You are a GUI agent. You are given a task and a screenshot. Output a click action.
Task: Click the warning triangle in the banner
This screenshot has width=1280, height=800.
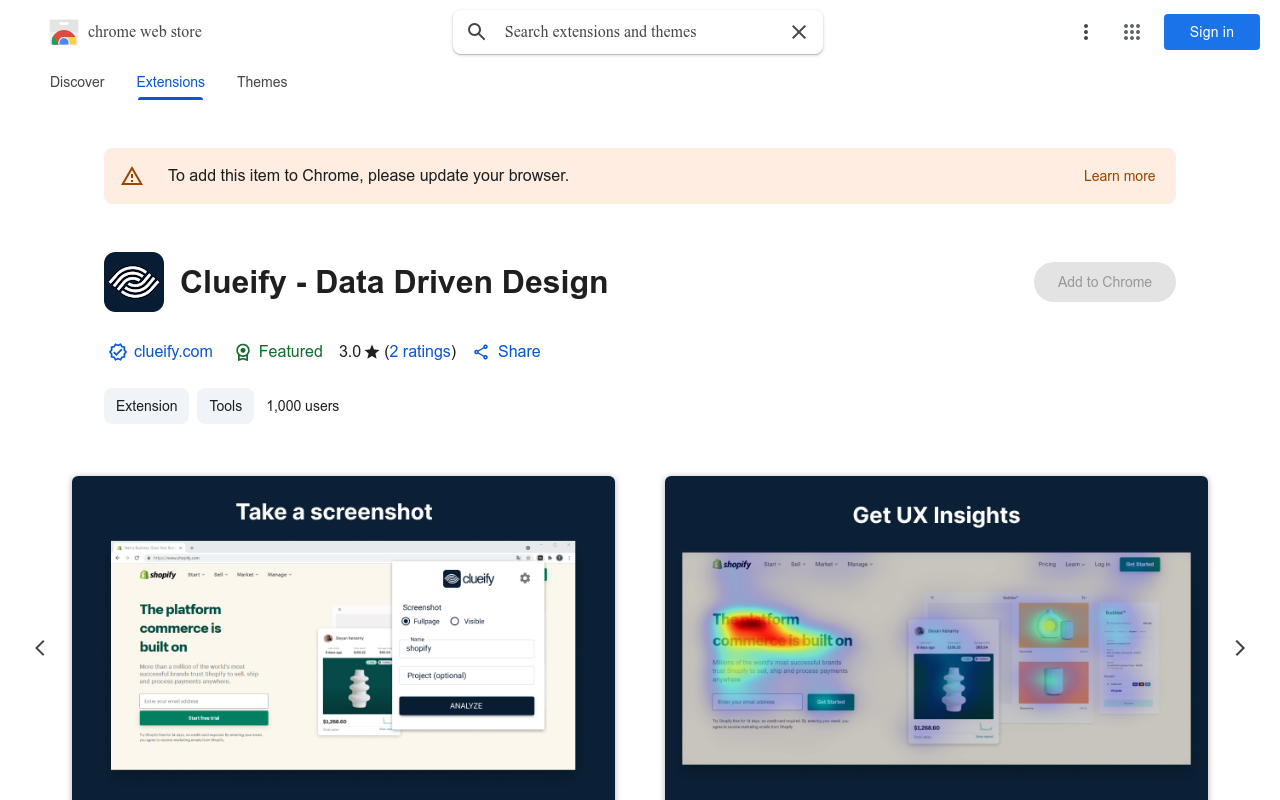point(132,175)
